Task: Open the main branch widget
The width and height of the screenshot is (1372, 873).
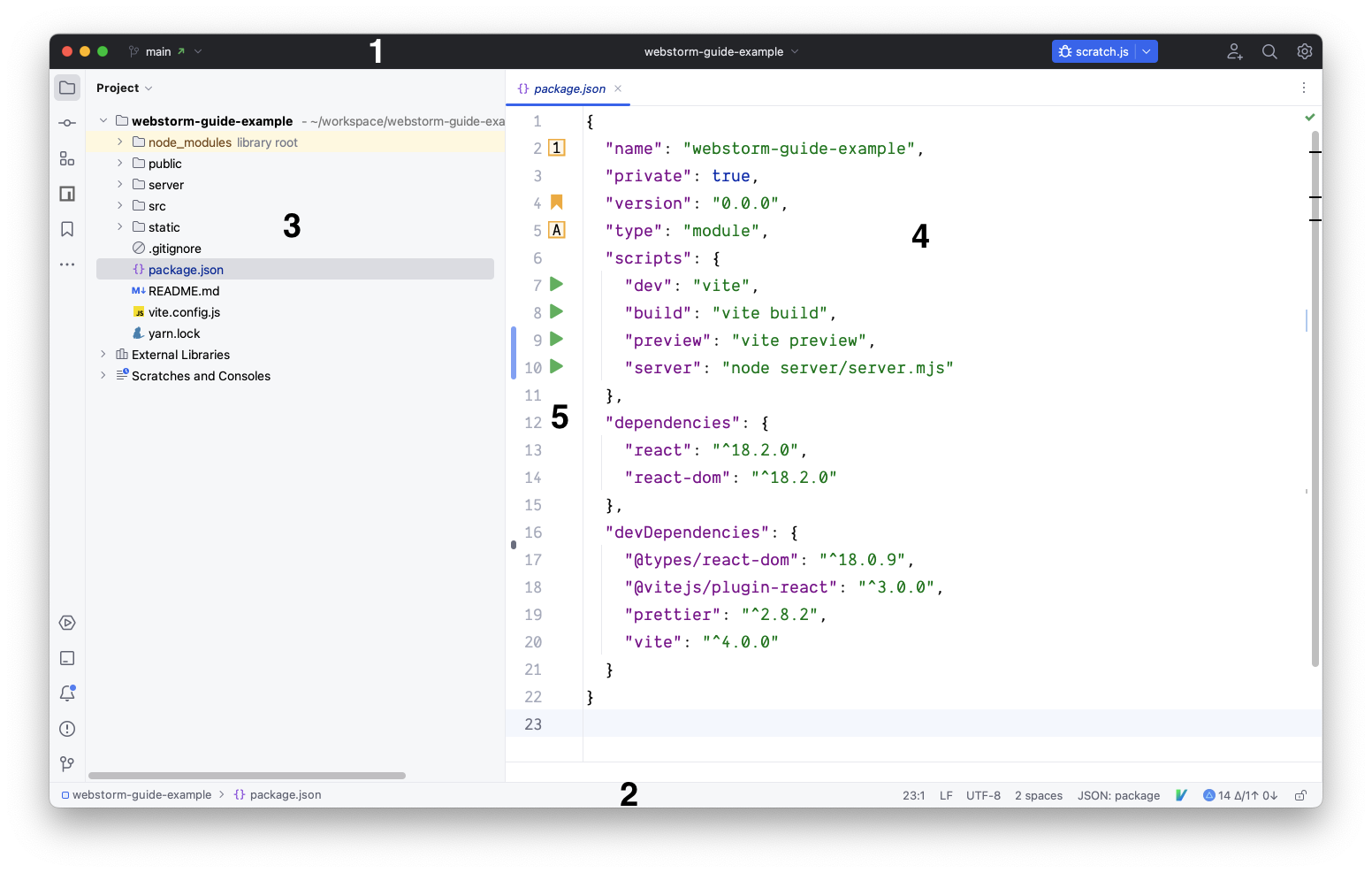Action: [165, 51]
